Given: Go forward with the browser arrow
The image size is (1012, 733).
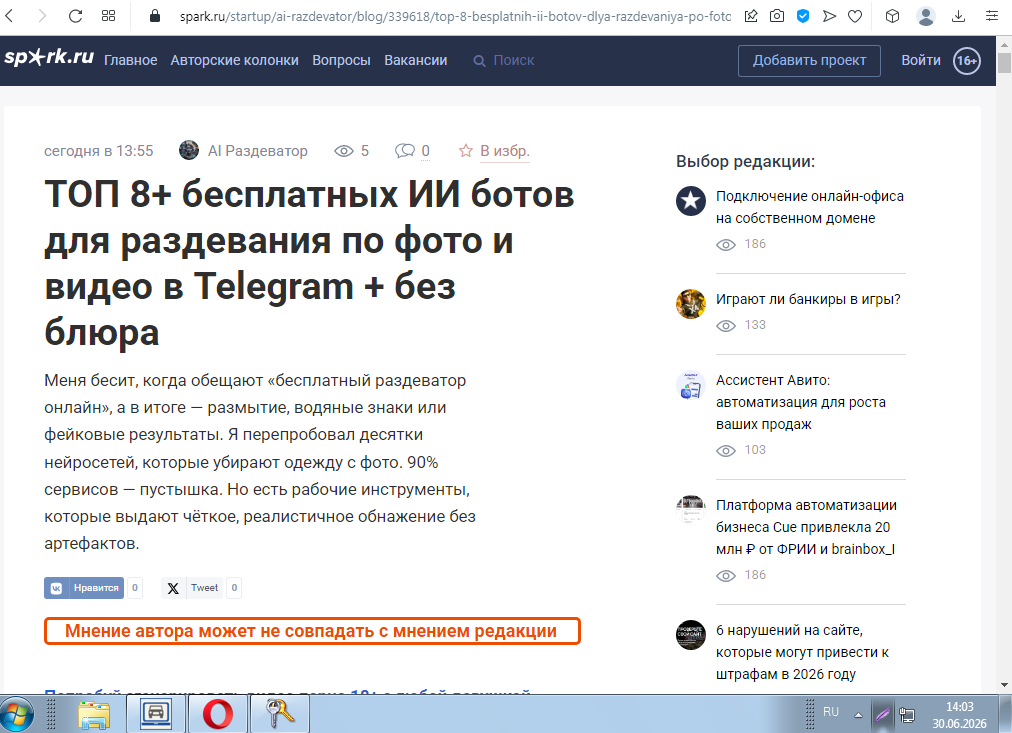Looking at the screenshot, I should (42, 15).
